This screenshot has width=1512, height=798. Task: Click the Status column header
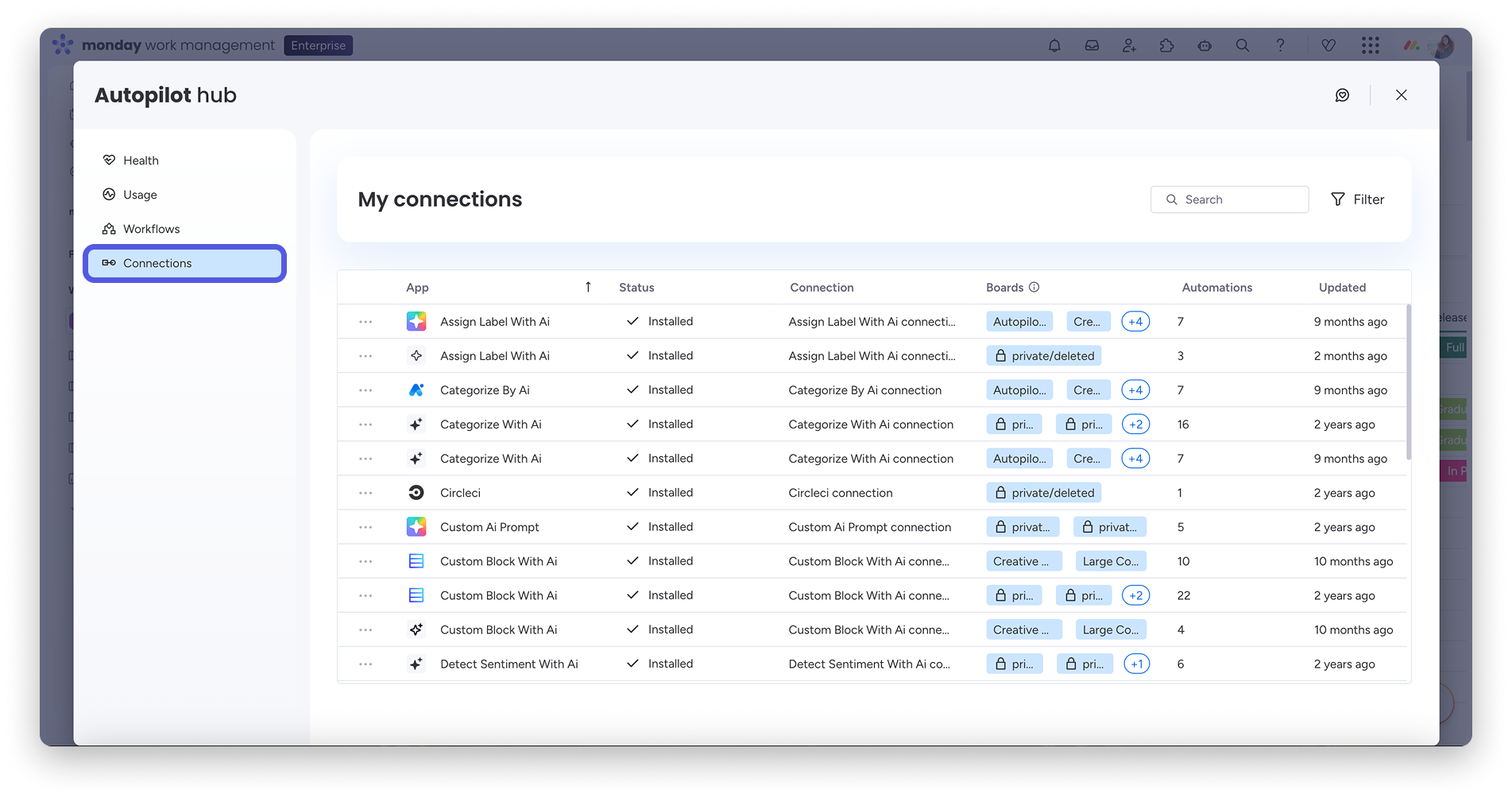pyautogui.click(x=636, y=288)
